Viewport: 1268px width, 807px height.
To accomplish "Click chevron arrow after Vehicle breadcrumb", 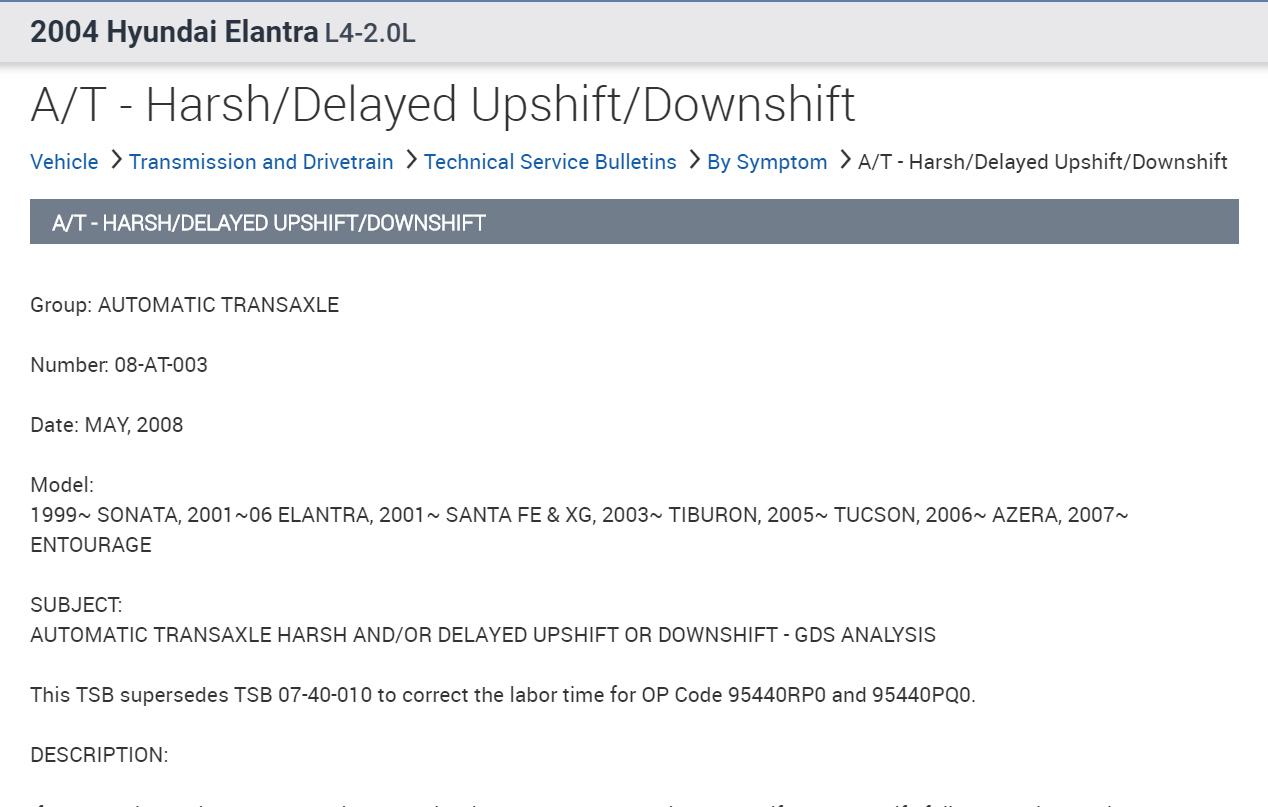I will (x=116, y=160).
